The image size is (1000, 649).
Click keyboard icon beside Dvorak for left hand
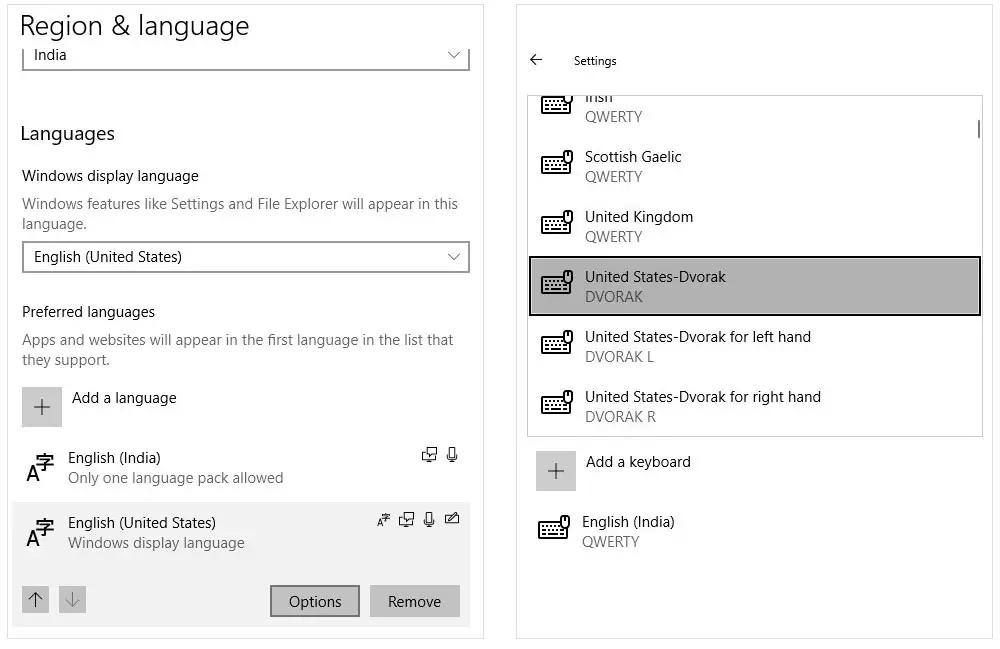coord(556,343)
